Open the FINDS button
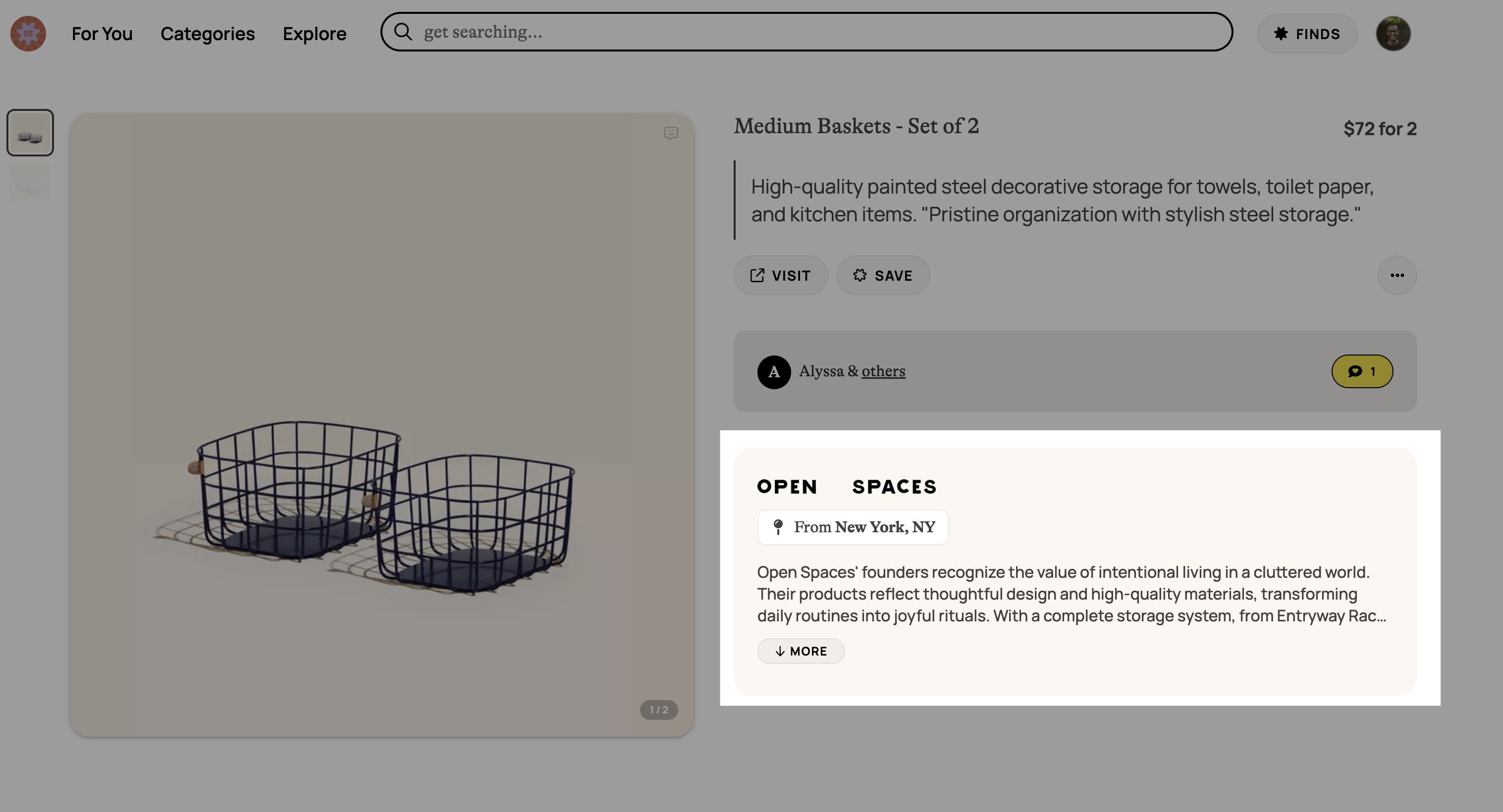This screenshot has height=812, width=1503. tap(1307, 34)
